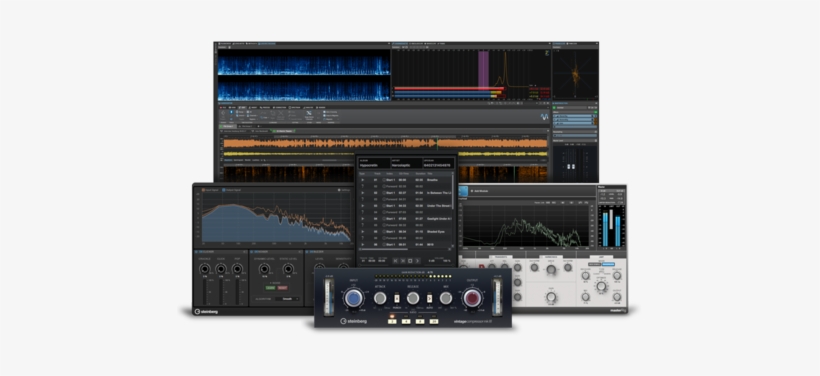Click the orange waveform in the WaveLab editor
Viewport: 820px width, 376px height.
click(385, 143)
